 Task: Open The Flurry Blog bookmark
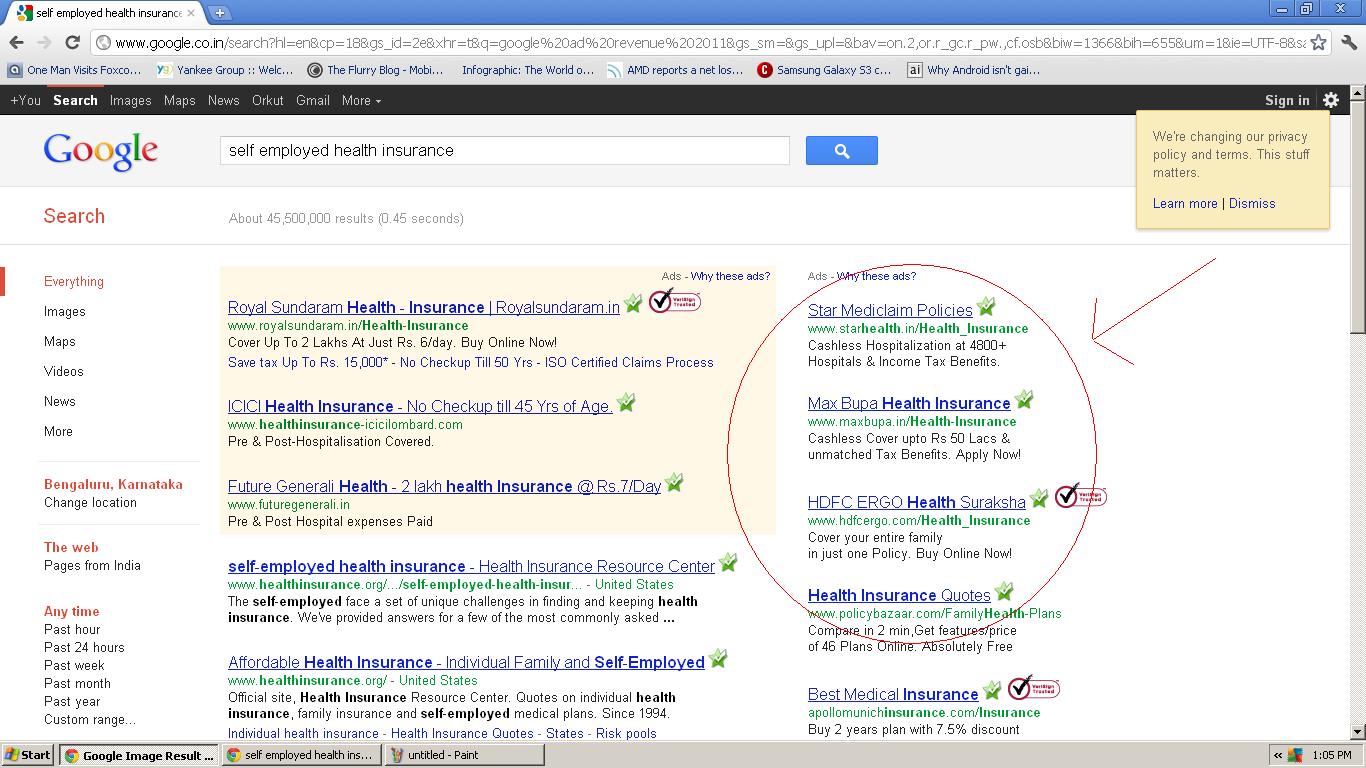[x=375, y=70]
